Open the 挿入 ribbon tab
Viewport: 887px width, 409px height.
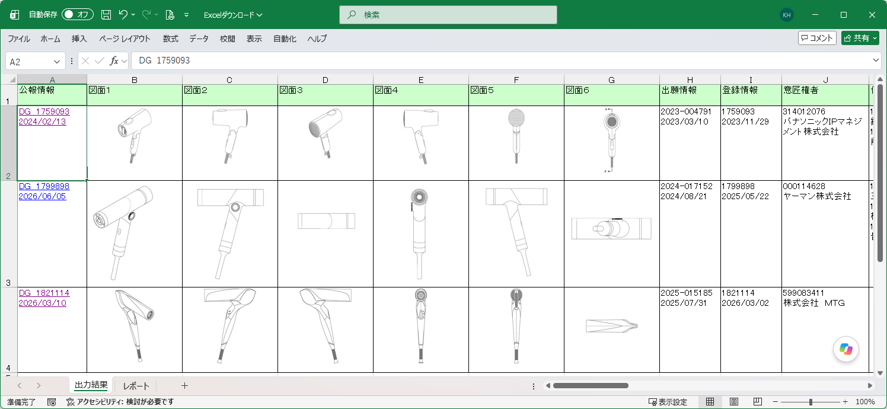coord(79,38)
